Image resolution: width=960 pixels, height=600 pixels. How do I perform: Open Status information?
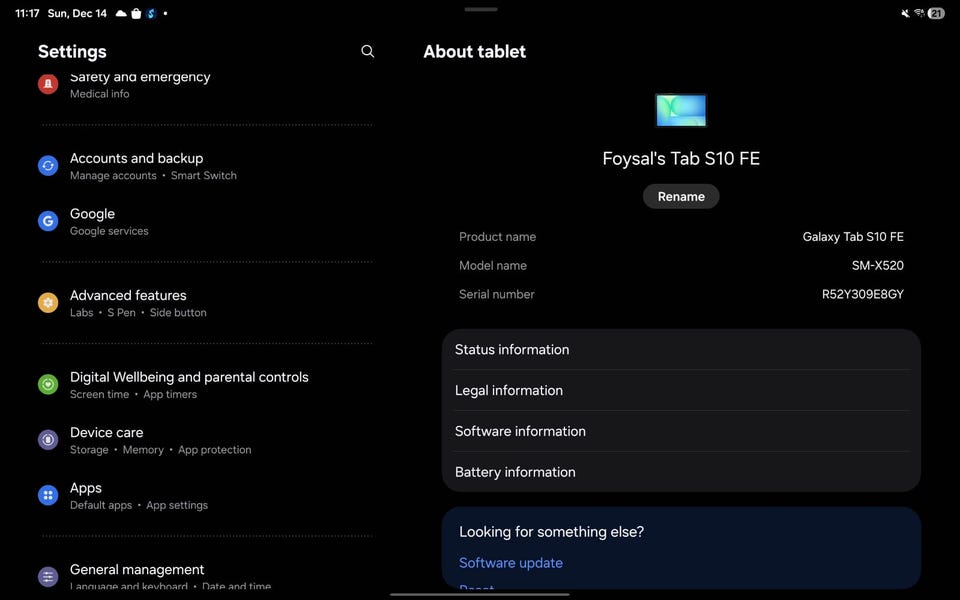tap(681, 350)
